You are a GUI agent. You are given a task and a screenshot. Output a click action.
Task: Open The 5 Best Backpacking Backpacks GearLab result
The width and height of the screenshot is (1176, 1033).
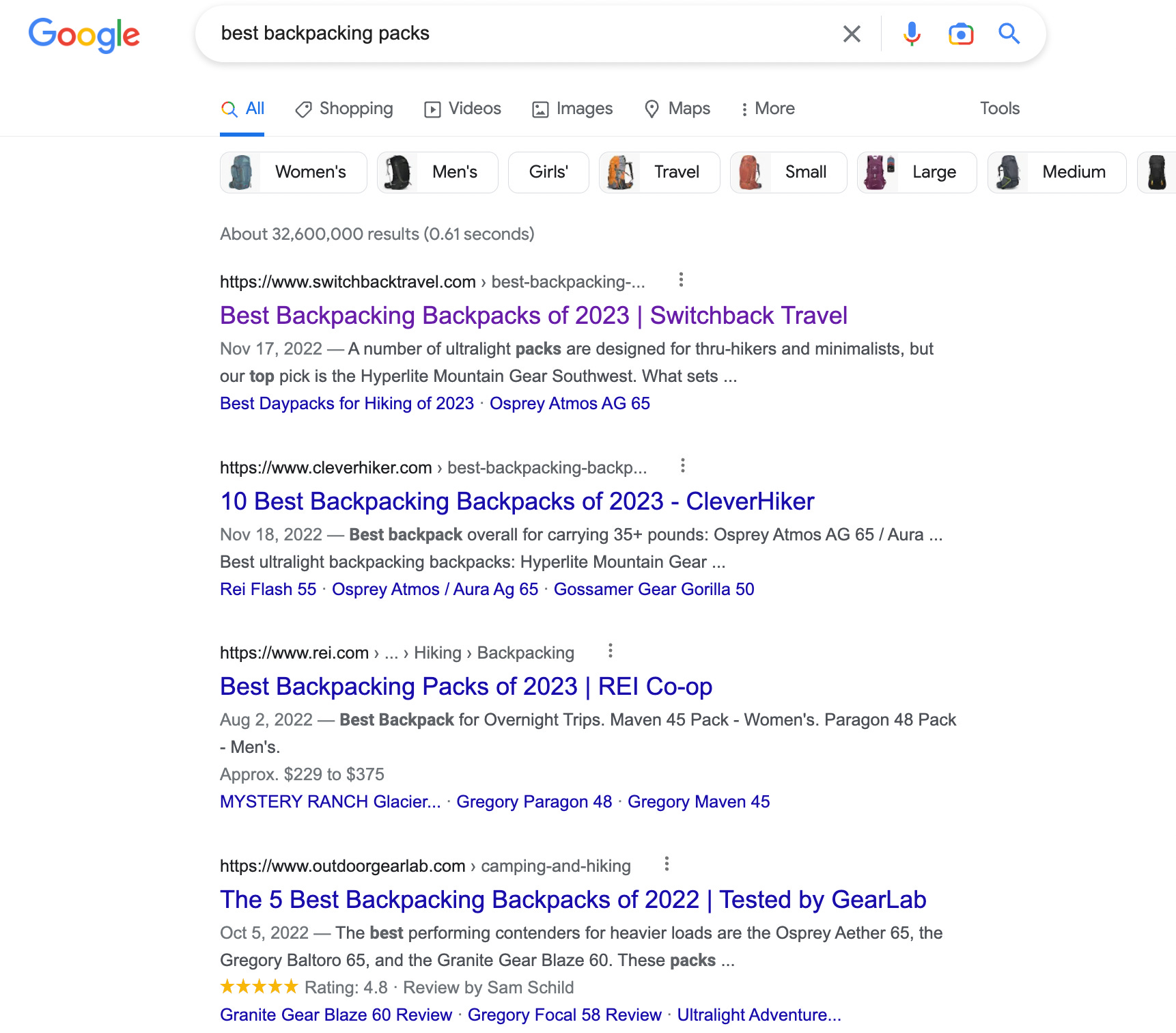[x=573, y=900]
